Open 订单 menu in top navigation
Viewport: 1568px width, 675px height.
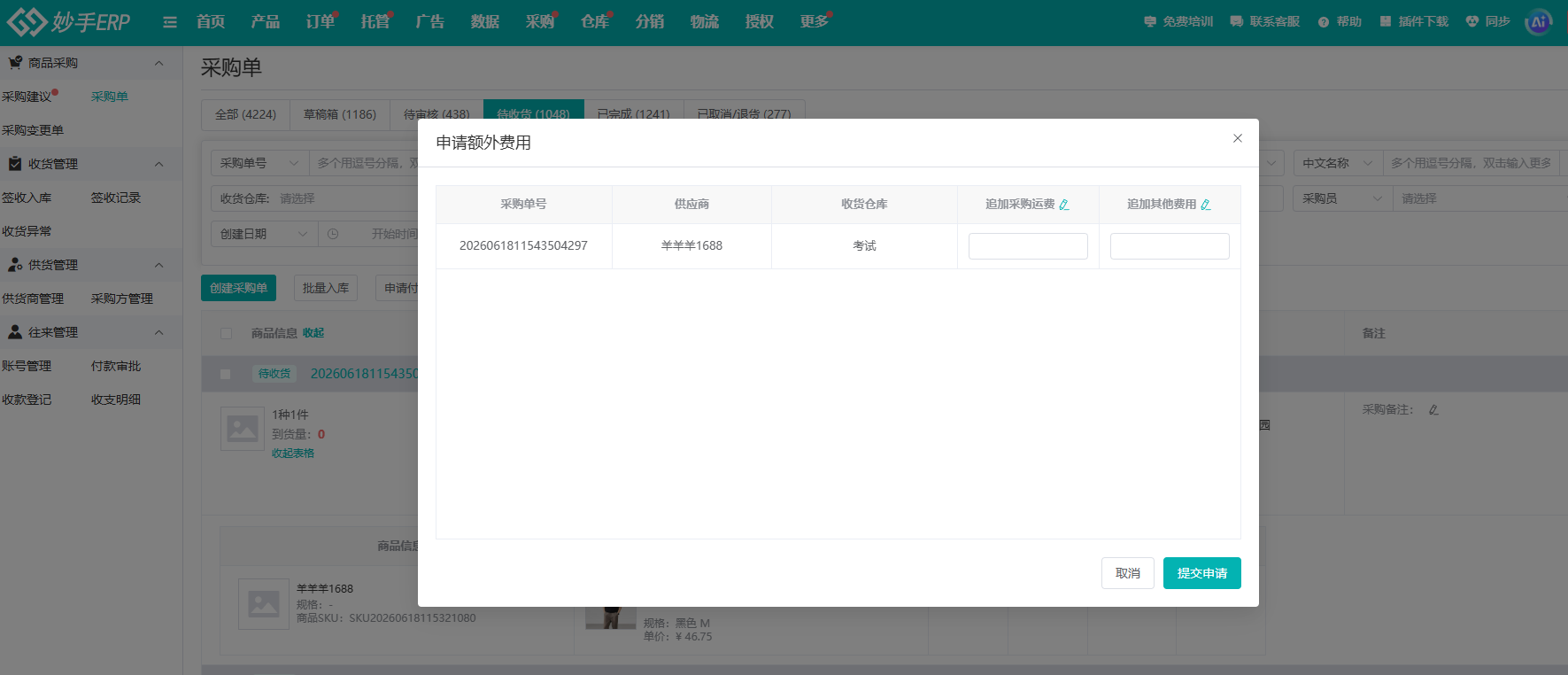pos(321,22)
